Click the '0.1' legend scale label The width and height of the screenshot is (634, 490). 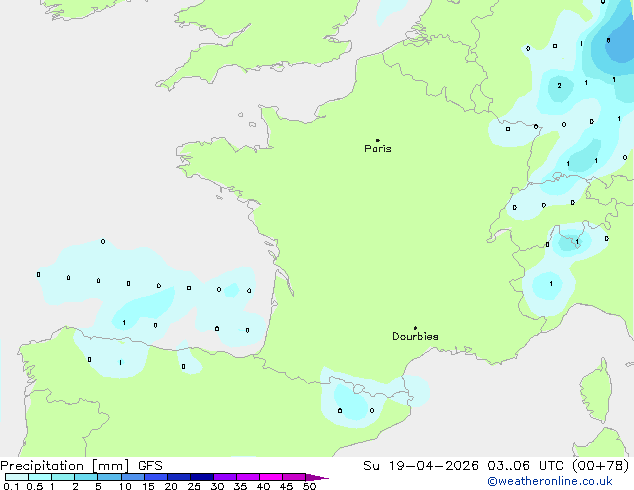(11, 486)
